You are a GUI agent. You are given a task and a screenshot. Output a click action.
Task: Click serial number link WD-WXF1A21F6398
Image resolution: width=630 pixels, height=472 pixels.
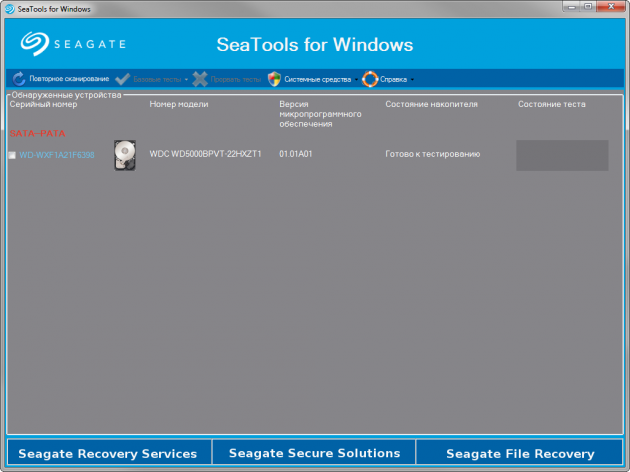pos(57,155)
